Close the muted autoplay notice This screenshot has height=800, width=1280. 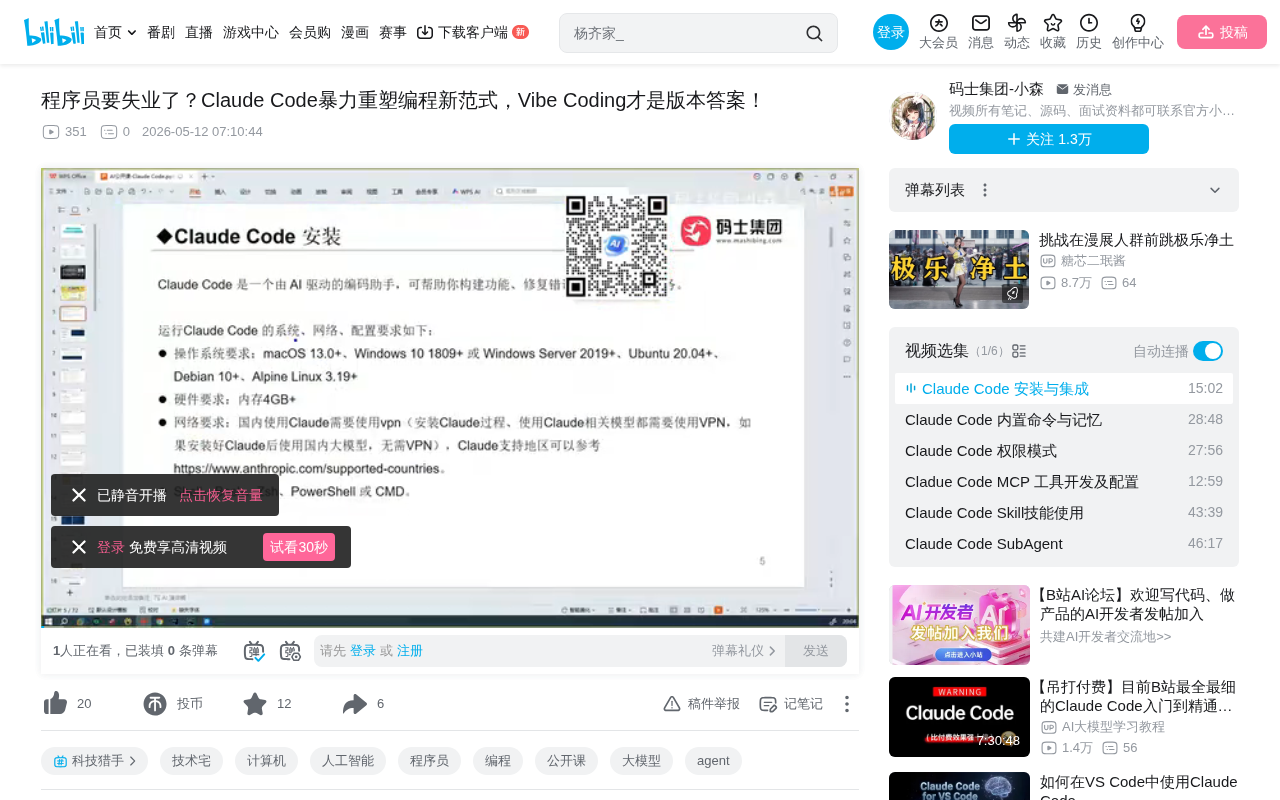tap(79, 495)
